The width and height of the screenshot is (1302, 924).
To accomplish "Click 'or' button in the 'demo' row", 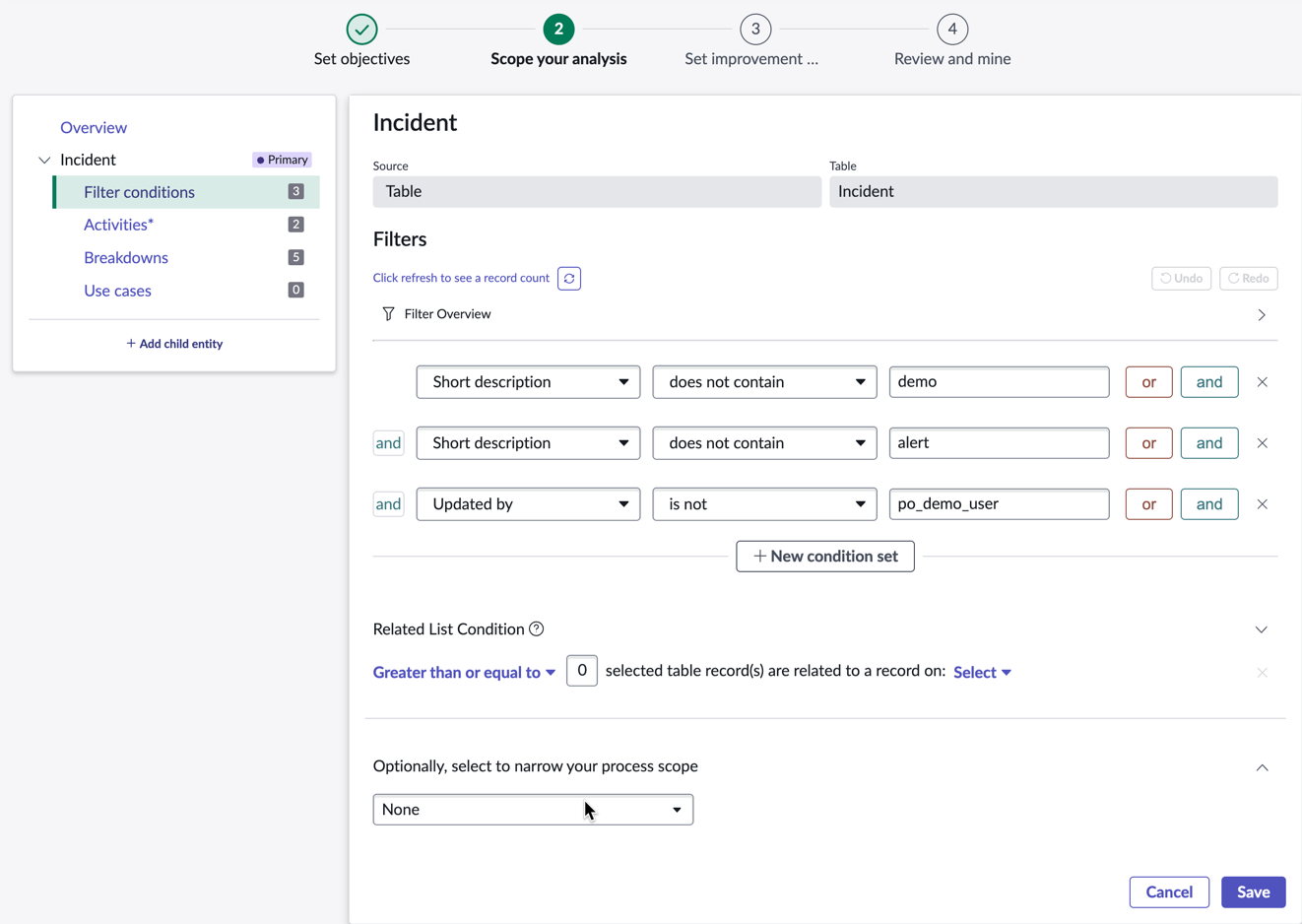I will coord(1148,382).
